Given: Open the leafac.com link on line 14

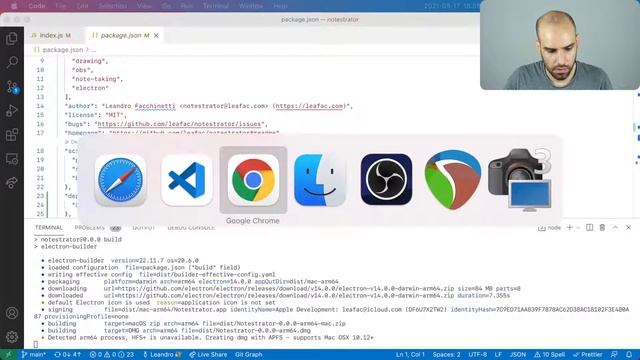Looking at the screenshot, I should pos(309,106).
